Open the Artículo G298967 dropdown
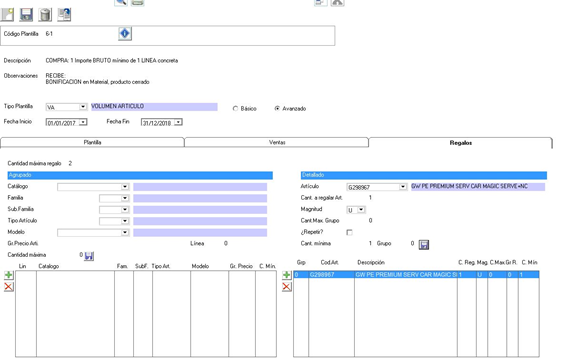 [402, 187]
